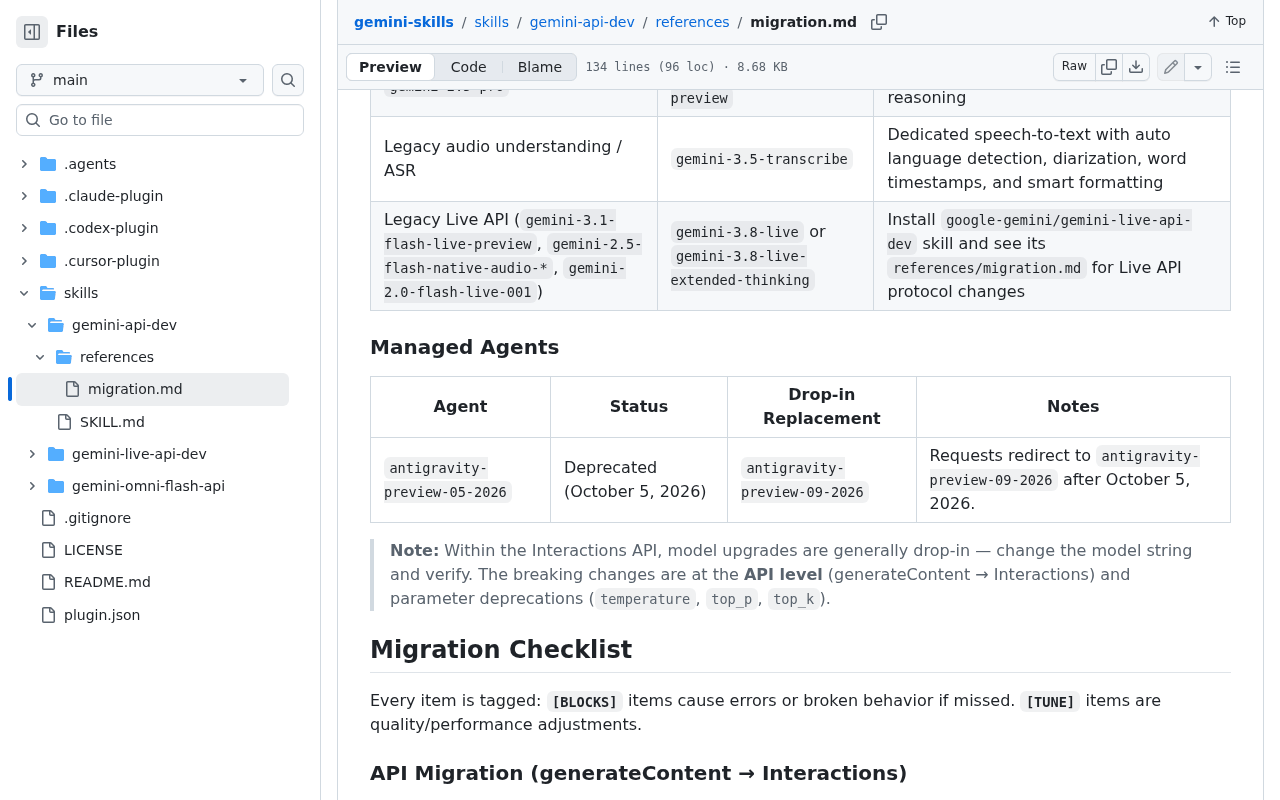Edit this file with the pencil icon
The image size is (1280, 800).
(x=1171, y=67)
